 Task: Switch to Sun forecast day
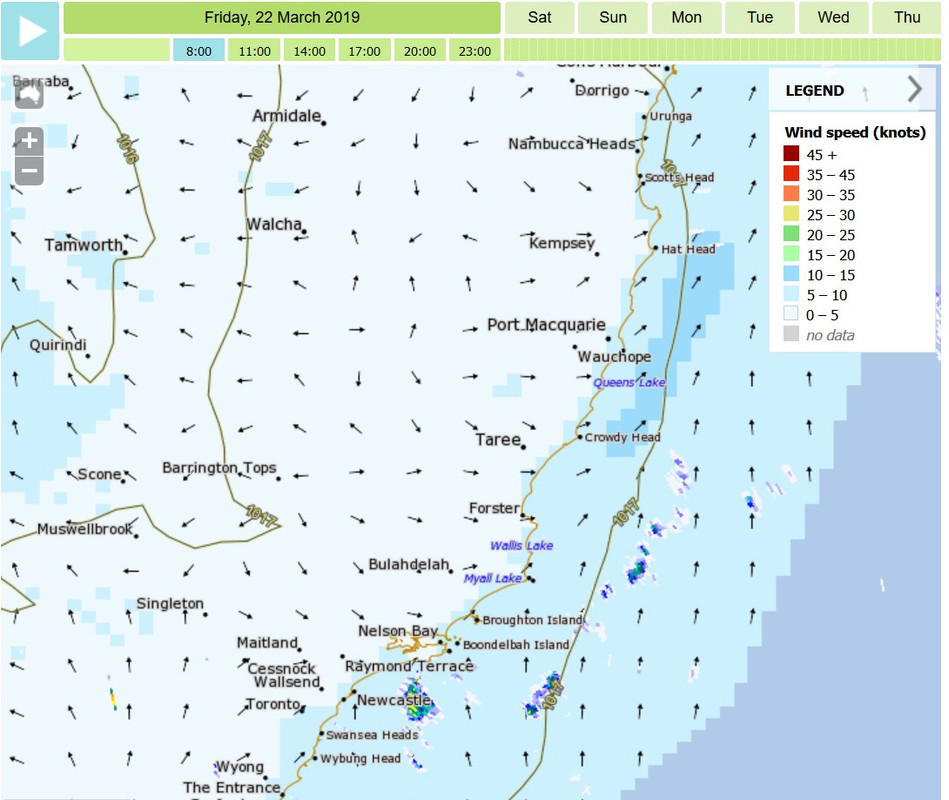(612, 18)
